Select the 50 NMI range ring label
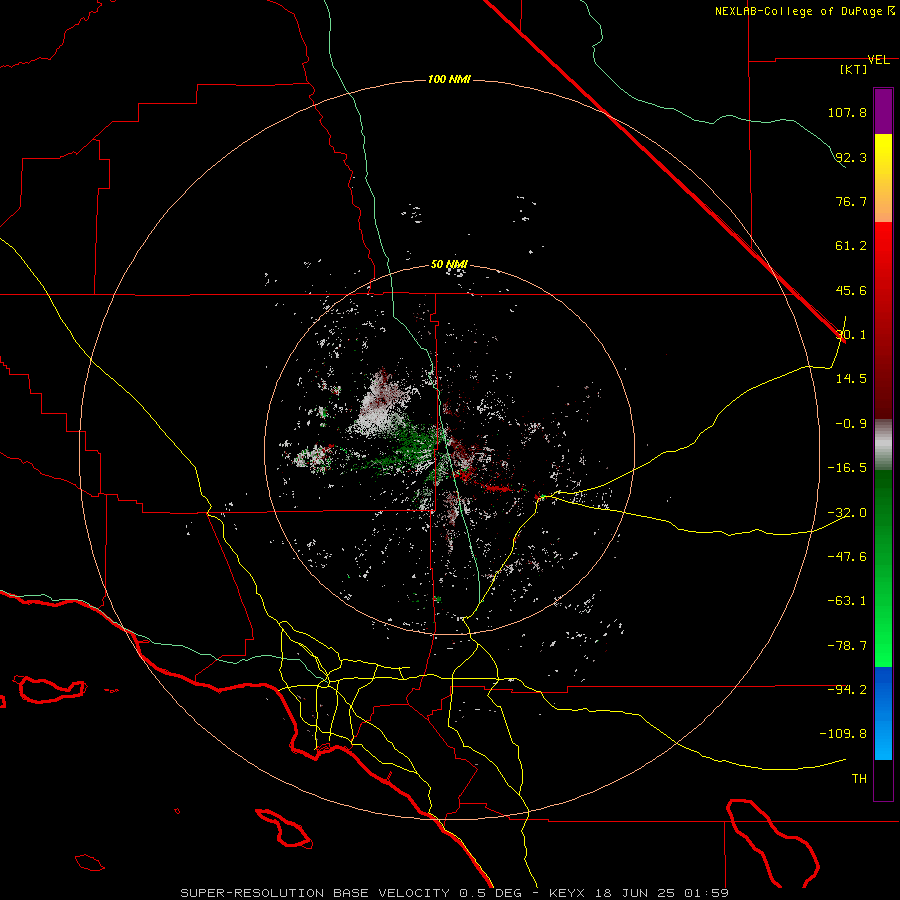The width and height of the screenshot is (900, 900). click(x=449, y=265)
